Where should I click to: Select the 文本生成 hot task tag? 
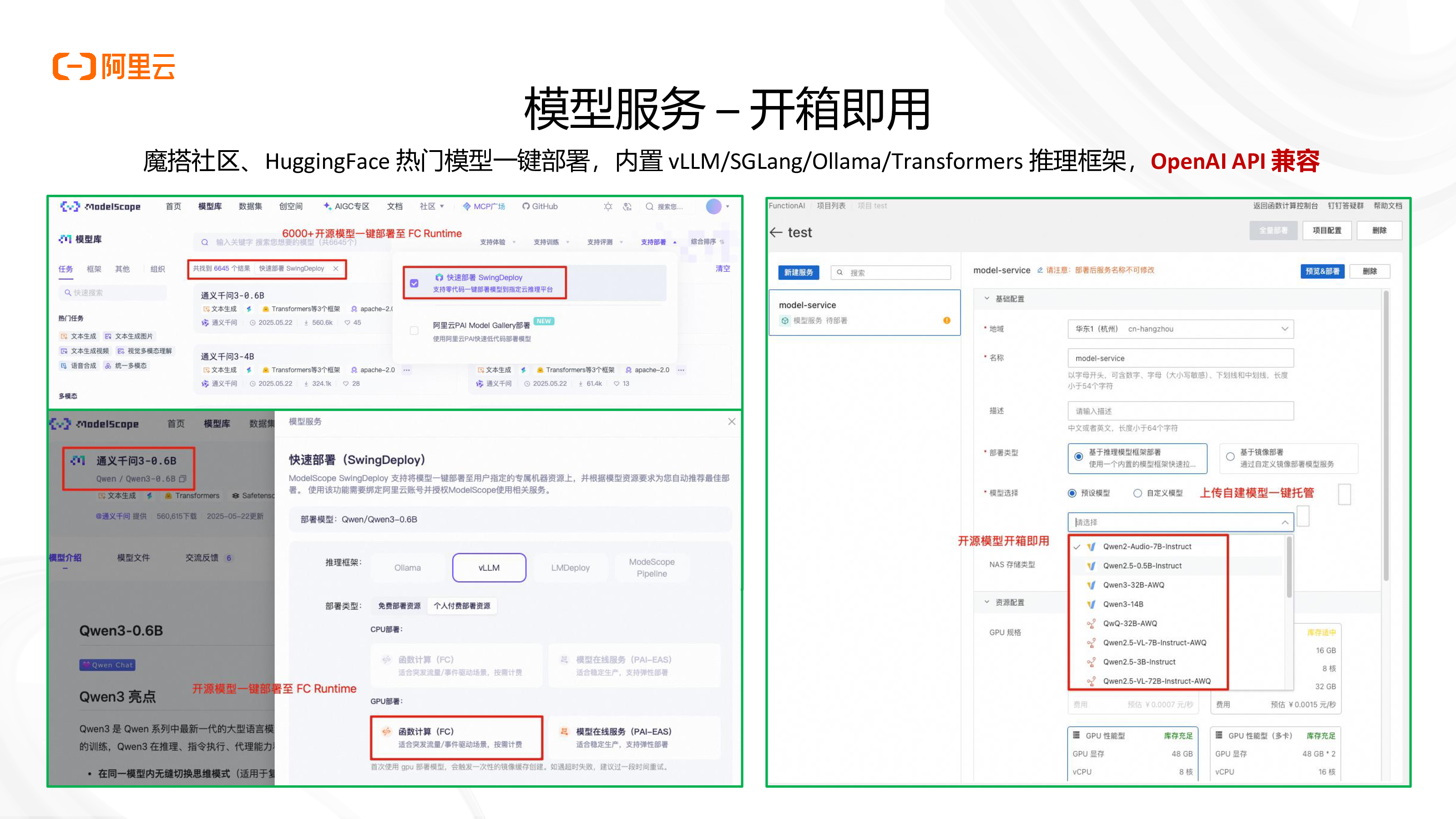coord(78,336)
